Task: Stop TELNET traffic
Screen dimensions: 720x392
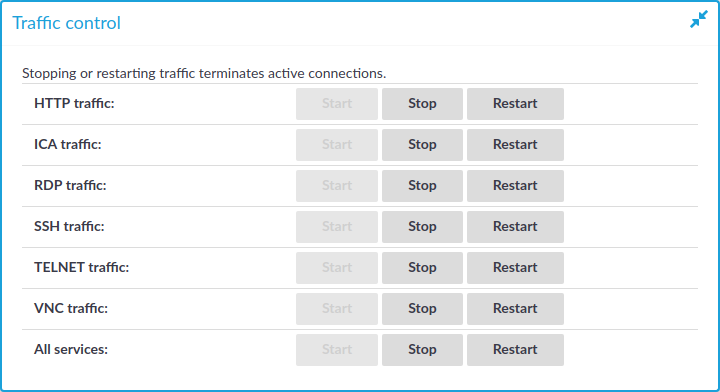Action: click(422, 268)
